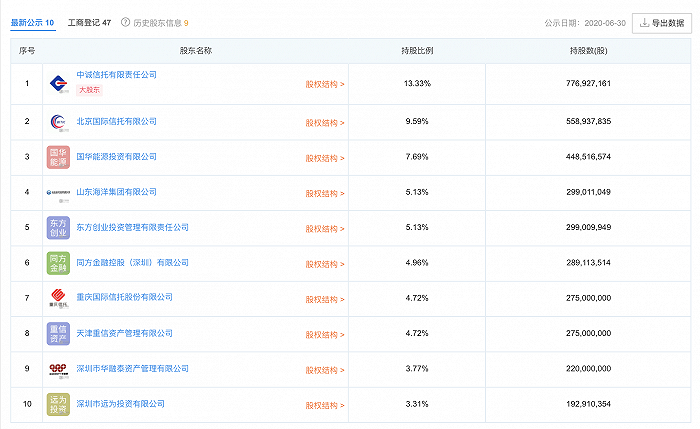Click the 深圳市华融泰 logo icon
This screenshot has height=429, width=700.
click(x=58, y=369)
